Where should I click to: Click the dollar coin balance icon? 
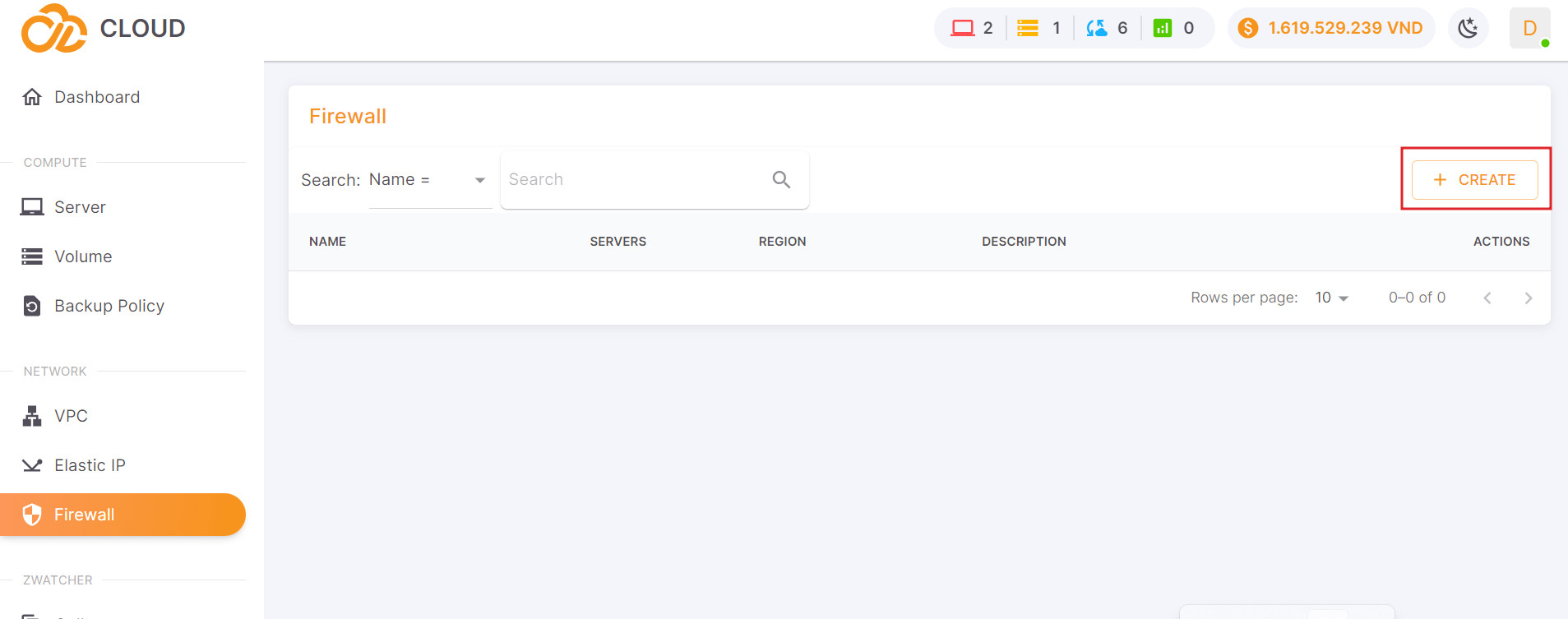coord(1248,28)
